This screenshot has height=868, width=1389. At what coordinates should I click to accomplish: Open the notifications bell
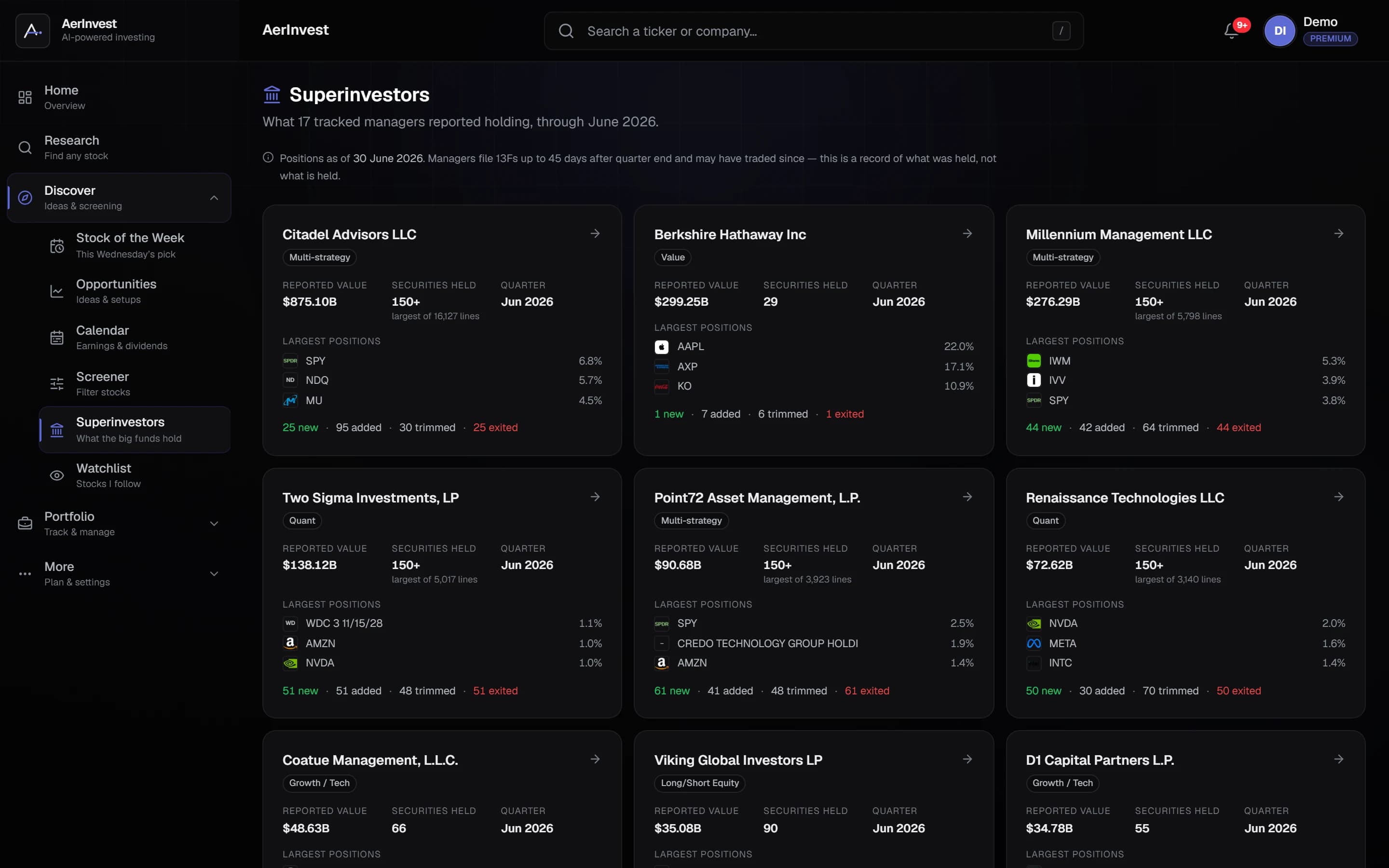1231,30
